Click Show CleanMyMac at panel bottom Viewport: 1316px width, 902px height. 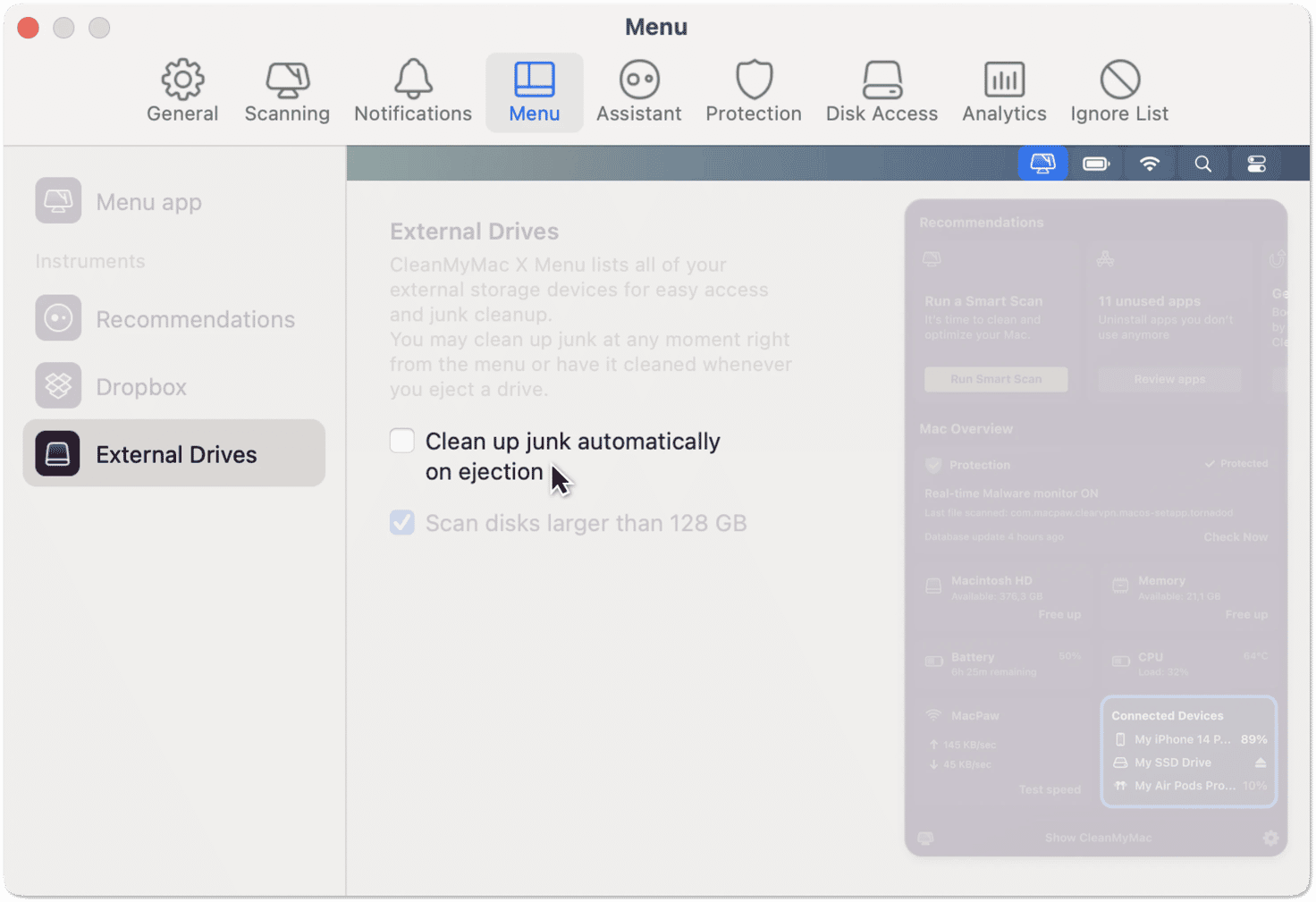coord(1098,838)
